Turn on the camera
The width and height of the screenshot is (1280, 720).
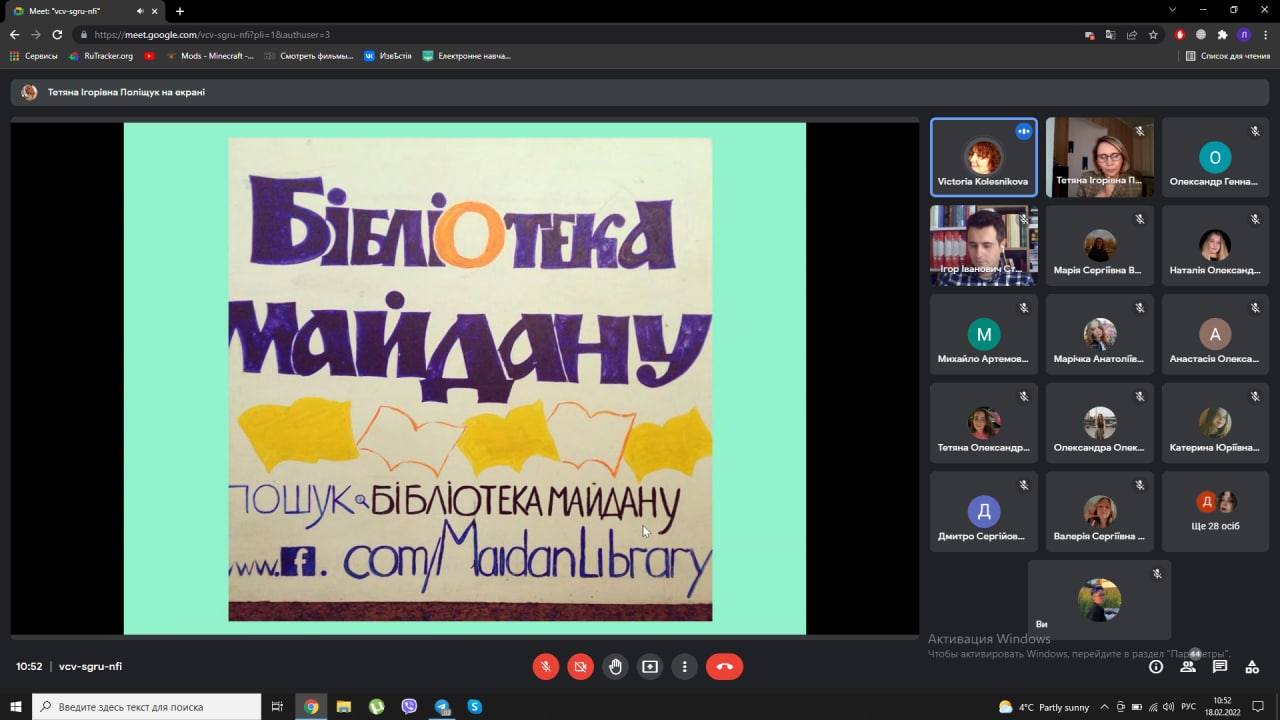coord(580,666)
